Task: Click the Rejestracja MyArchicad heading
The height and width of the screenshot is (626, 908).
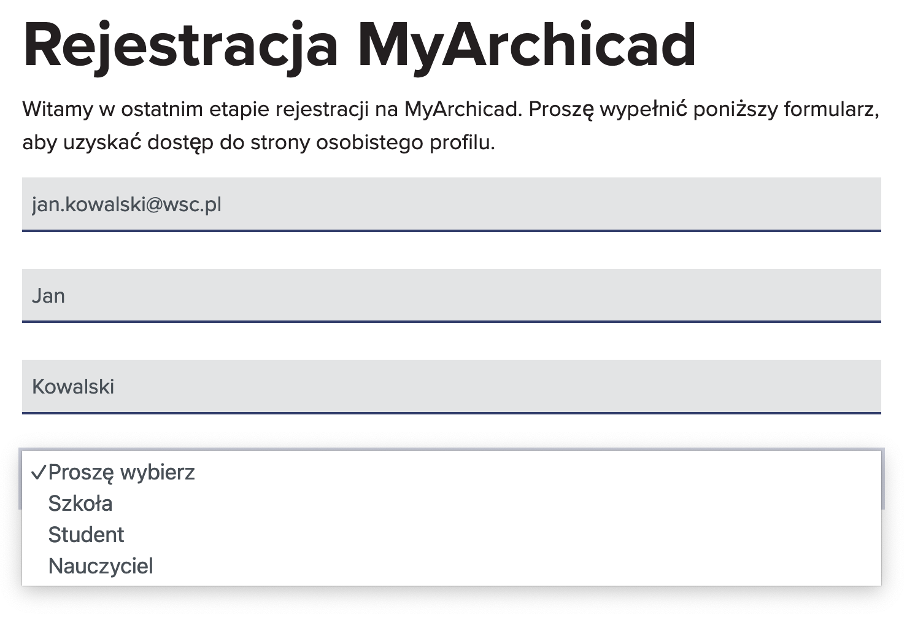Action: pos(359,44)
